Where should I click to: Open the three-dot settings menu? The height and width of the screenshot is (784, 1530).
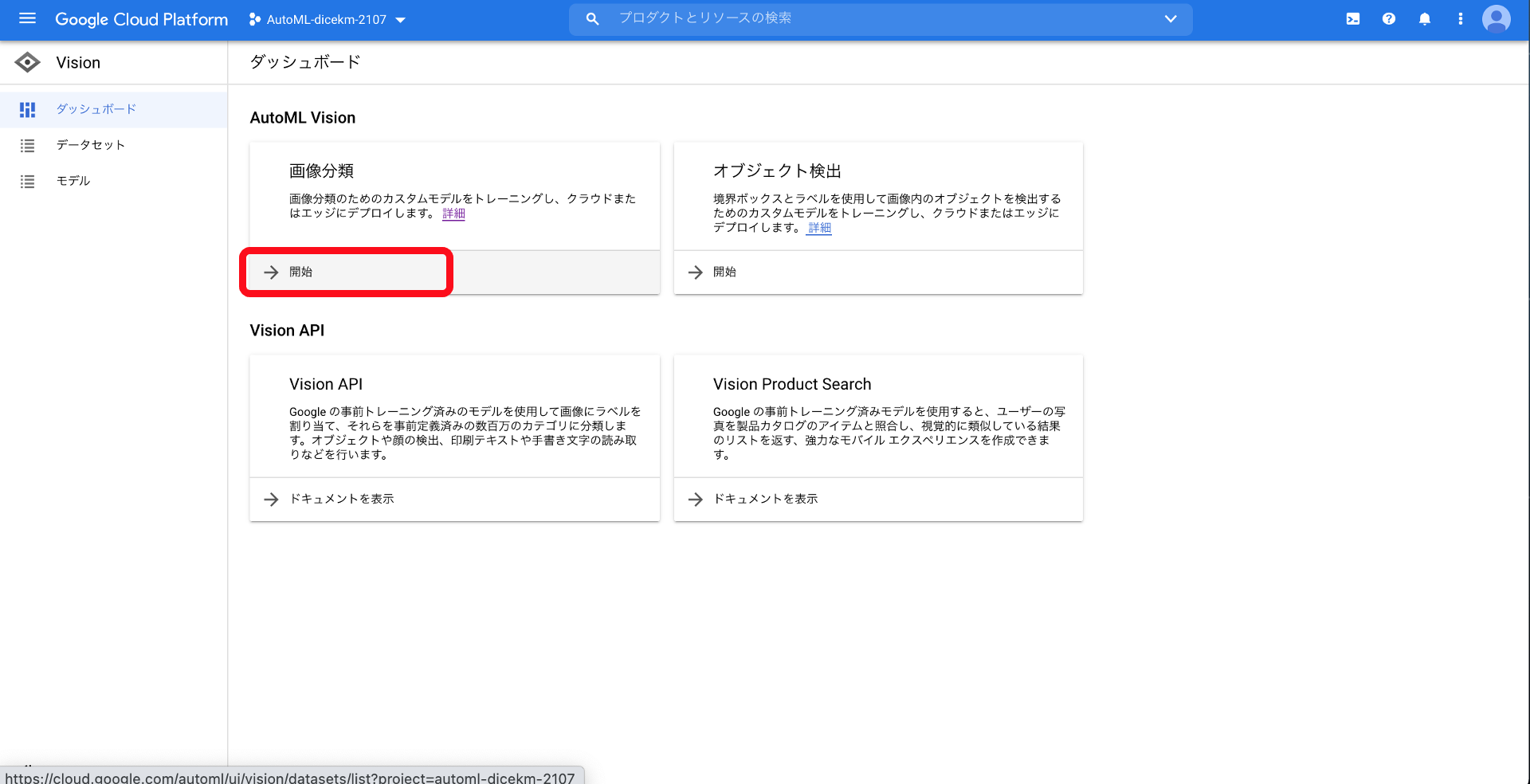click(1460, 18)
